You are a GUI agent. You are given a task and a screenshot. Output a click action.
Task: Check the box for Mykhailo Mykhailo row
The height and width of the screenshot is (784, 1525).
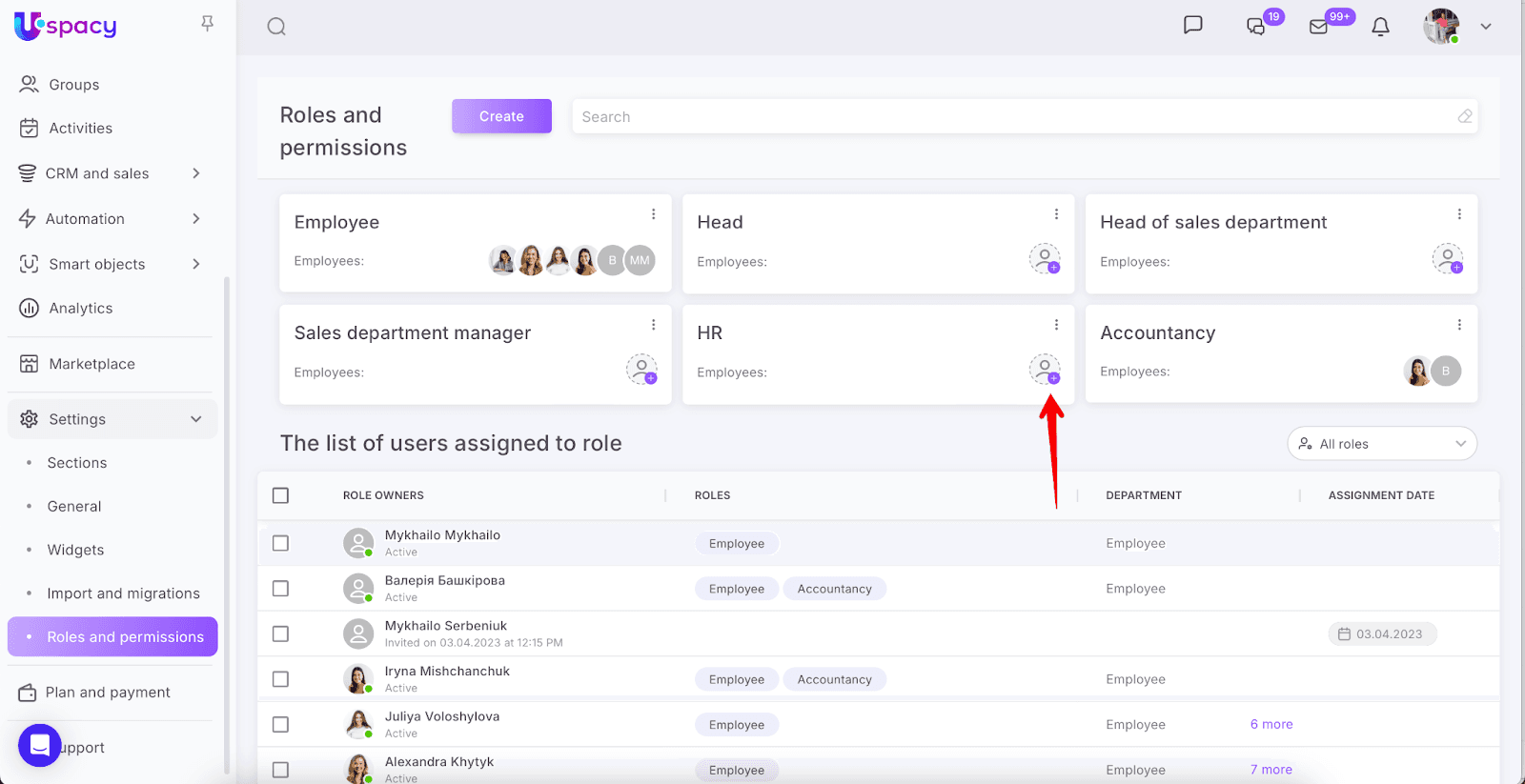pyautogui.click(x=280, y=543)
